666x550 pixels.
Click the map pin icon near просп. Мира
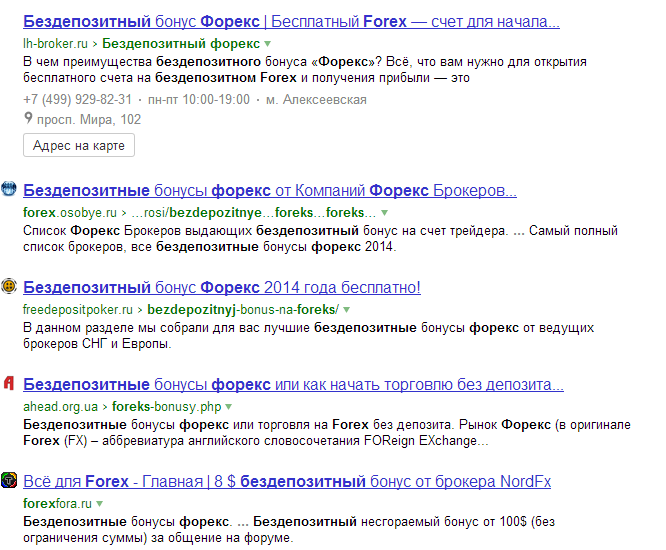pyautogui.click(x=28, y=118)
